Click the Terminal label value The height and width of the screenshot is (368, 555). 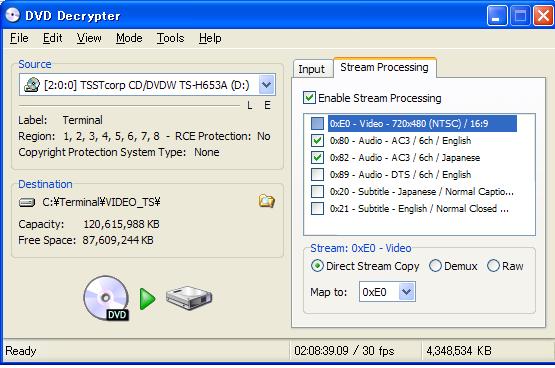tap(82, 120)
